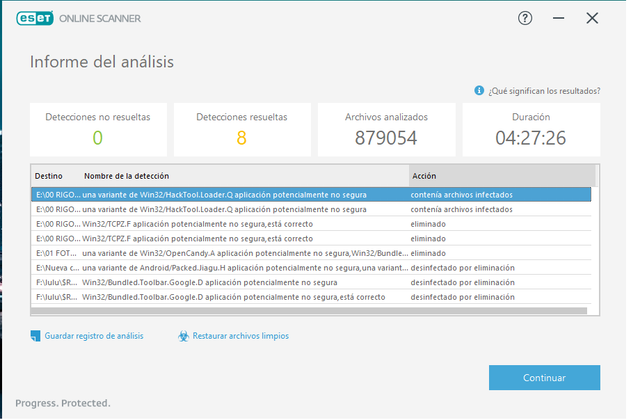Viewport: 640px width, 420px height.
Task: Sort by the Destino column header
Action: (49, 176)
